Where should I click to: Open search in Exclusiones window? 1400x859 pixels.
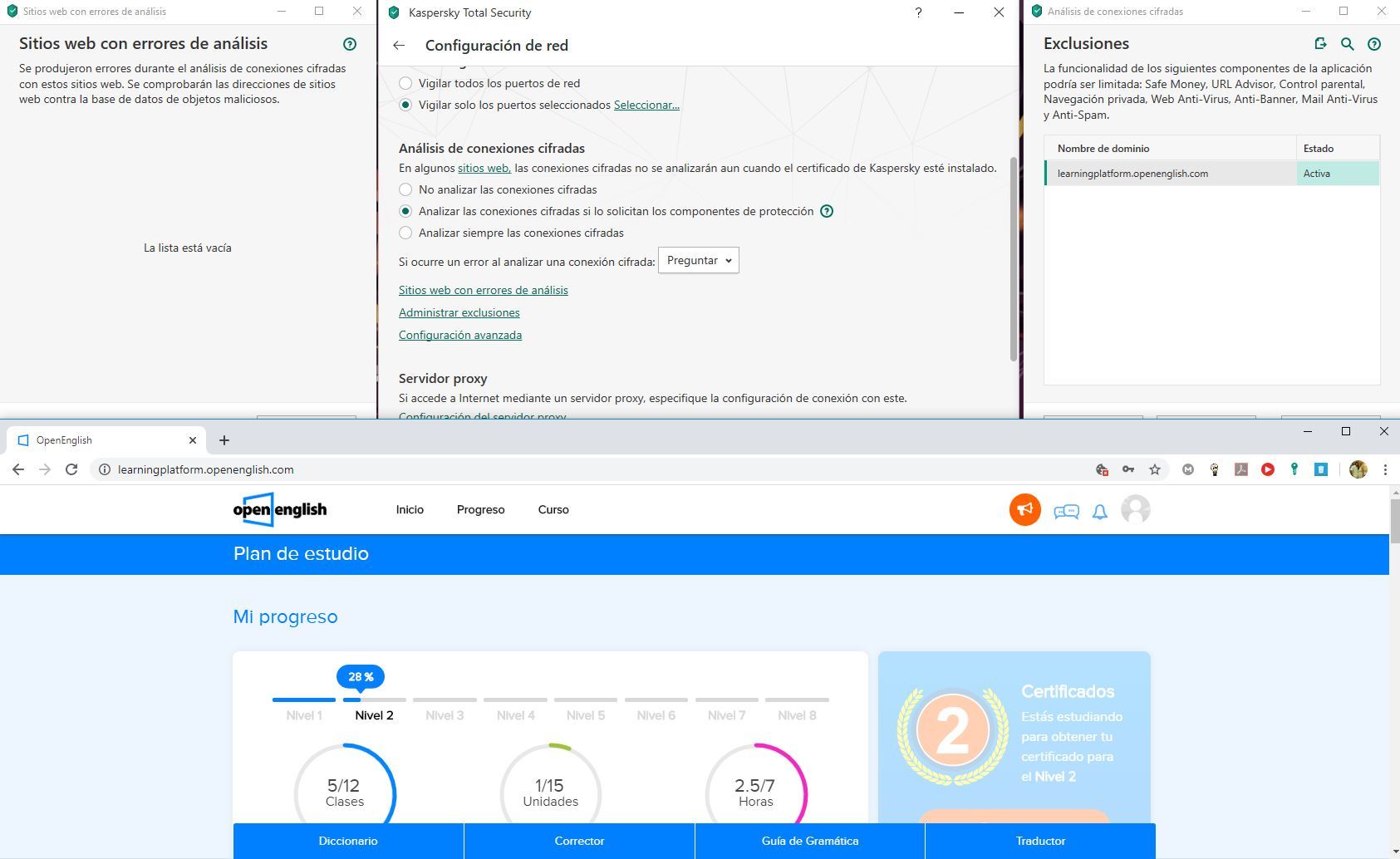pyautogui.click(x=1348, y=44)
